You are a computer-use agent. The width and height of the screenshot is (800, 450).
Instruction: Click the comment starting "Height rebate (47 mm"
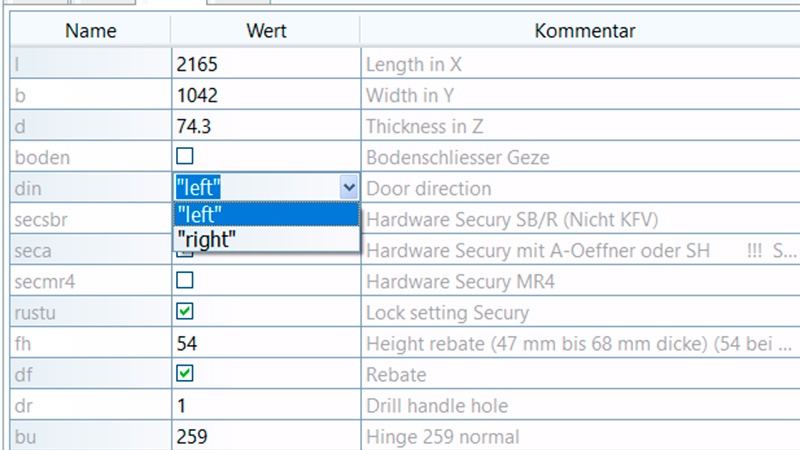pyautogui.click(x=579, y=344)
